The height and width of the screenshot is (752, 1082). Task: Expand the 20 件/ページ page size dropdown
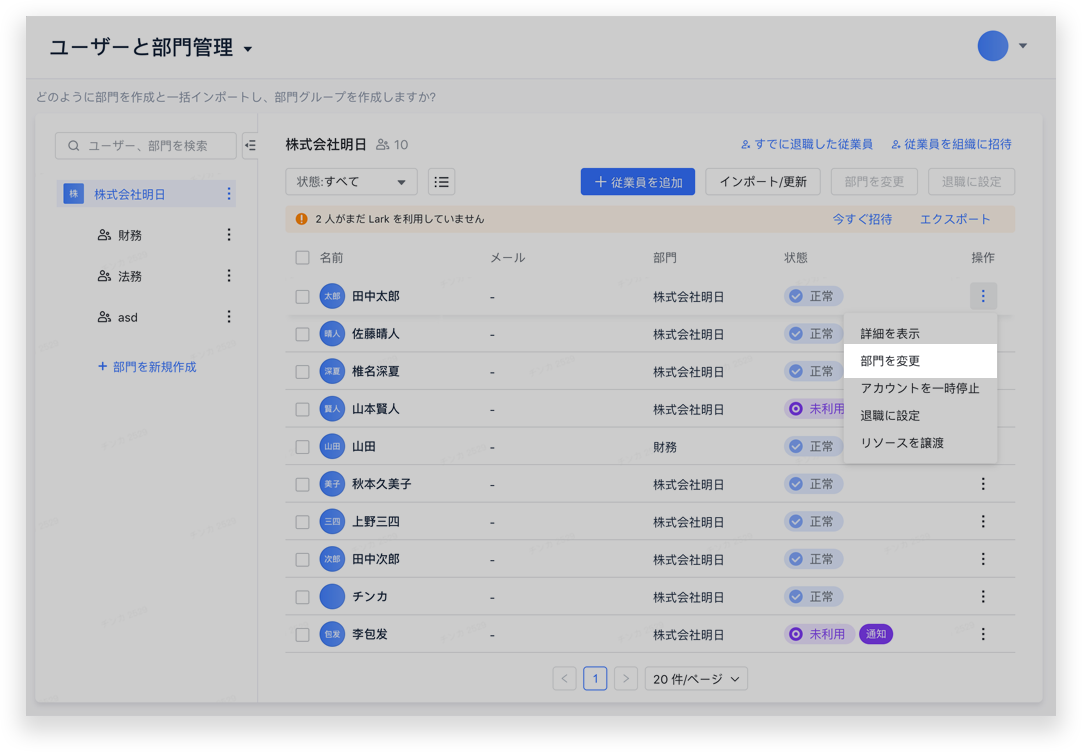[696, 679]
